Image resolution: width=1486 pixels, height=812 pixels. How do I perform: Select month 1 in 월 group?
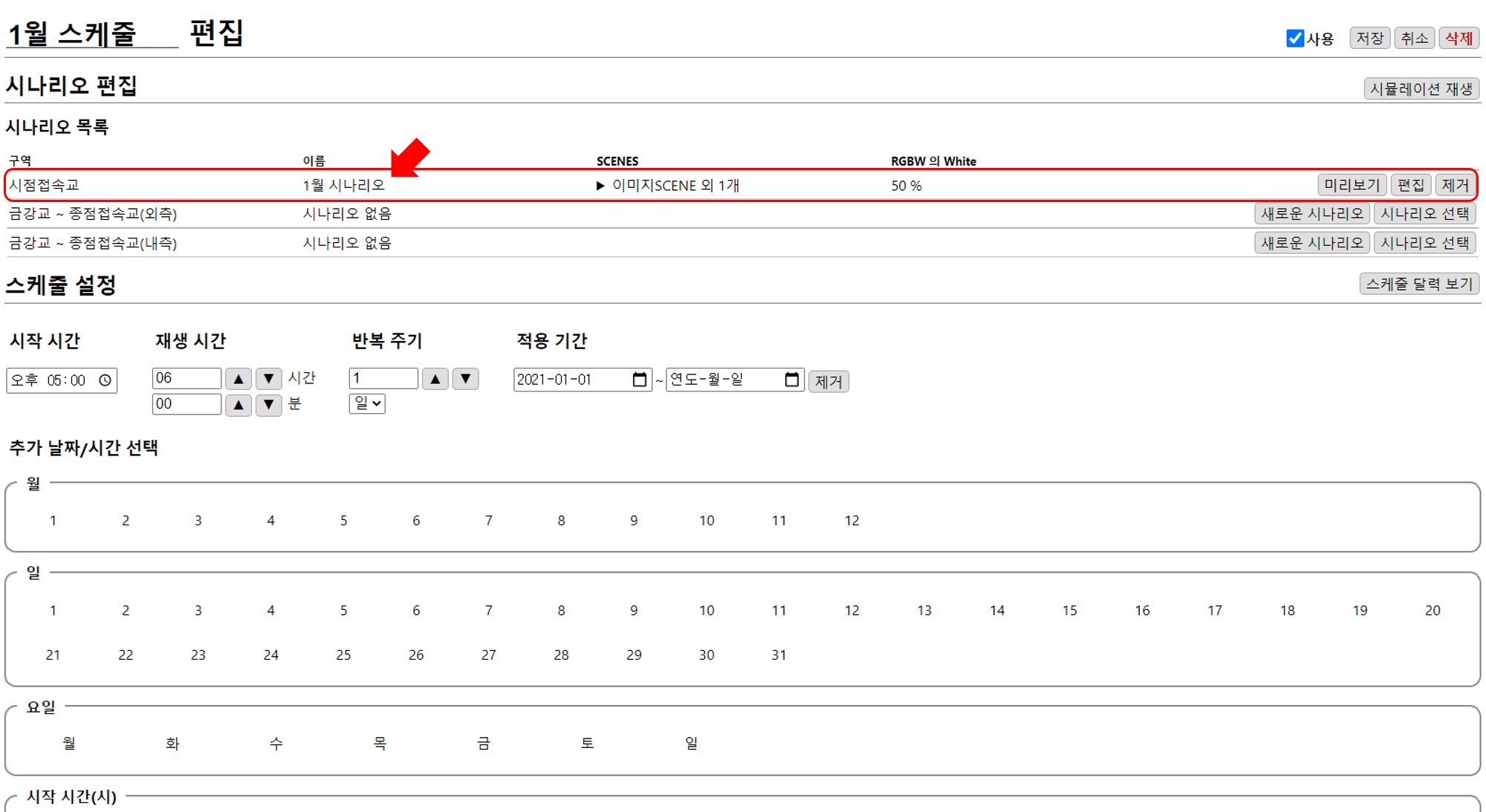point(53,521)
